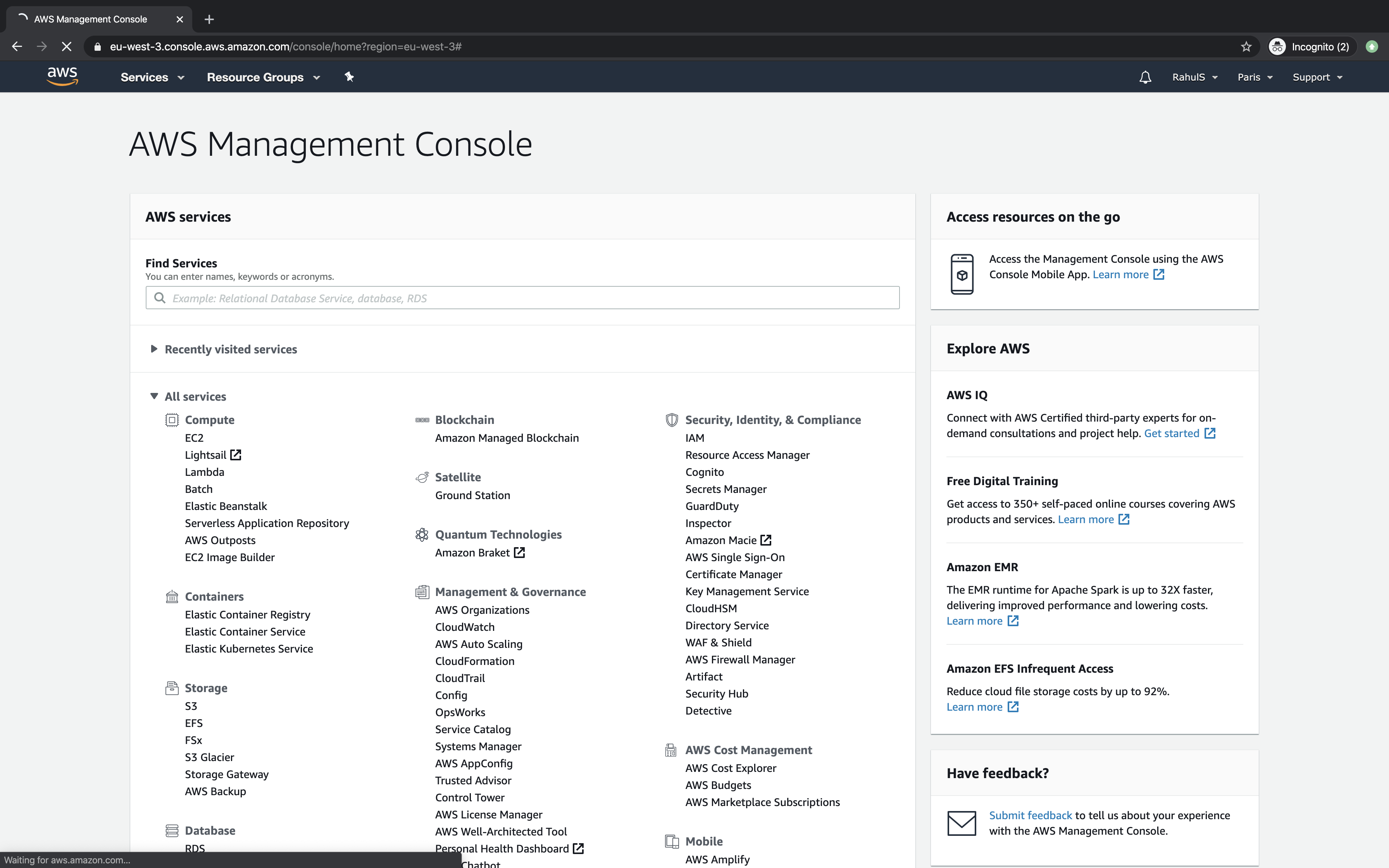The height and width of the screenshot is (868, 1389).
Task: Click the Find Services search field
Action: (522, 298)
